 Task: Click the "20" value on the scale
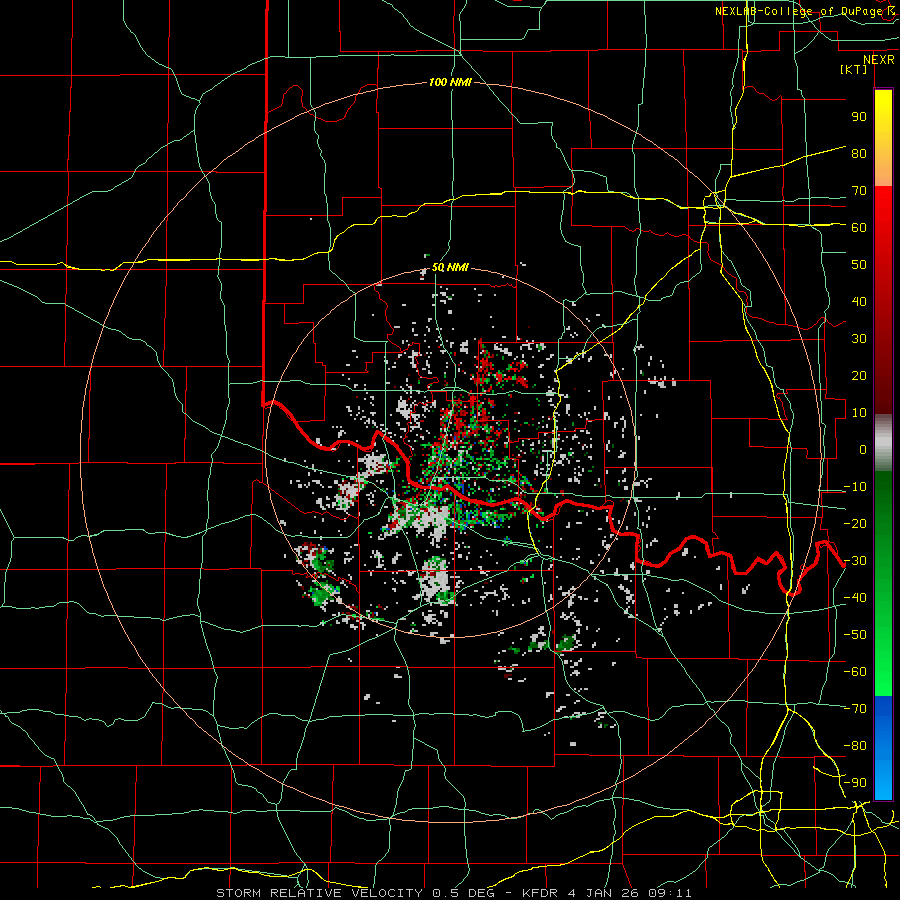[x=859, y=376]
